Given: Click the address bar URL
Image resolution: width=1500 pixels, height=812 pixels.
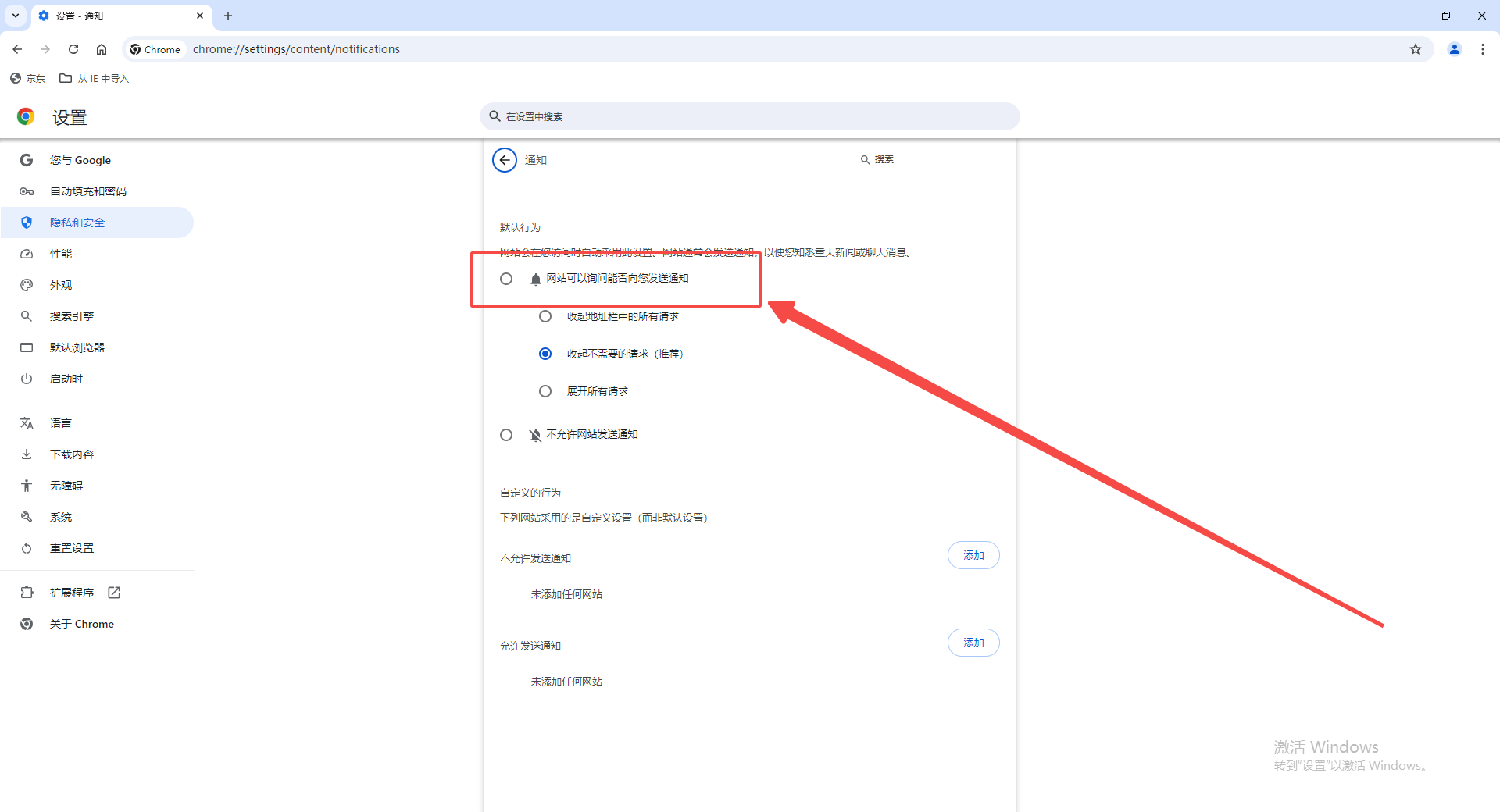Looking at the screenshot, I should 296,49.
